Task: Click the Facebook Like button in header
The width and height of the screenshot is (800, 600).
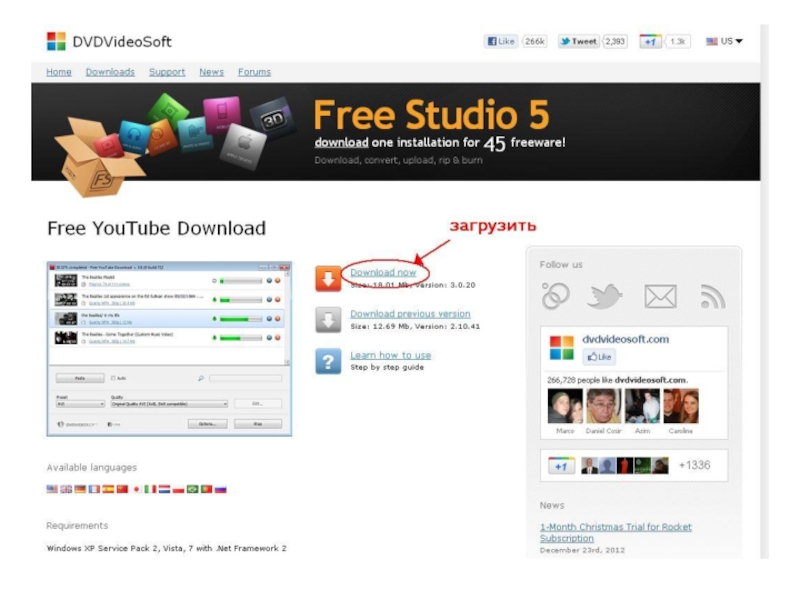Action: point(501,41)
